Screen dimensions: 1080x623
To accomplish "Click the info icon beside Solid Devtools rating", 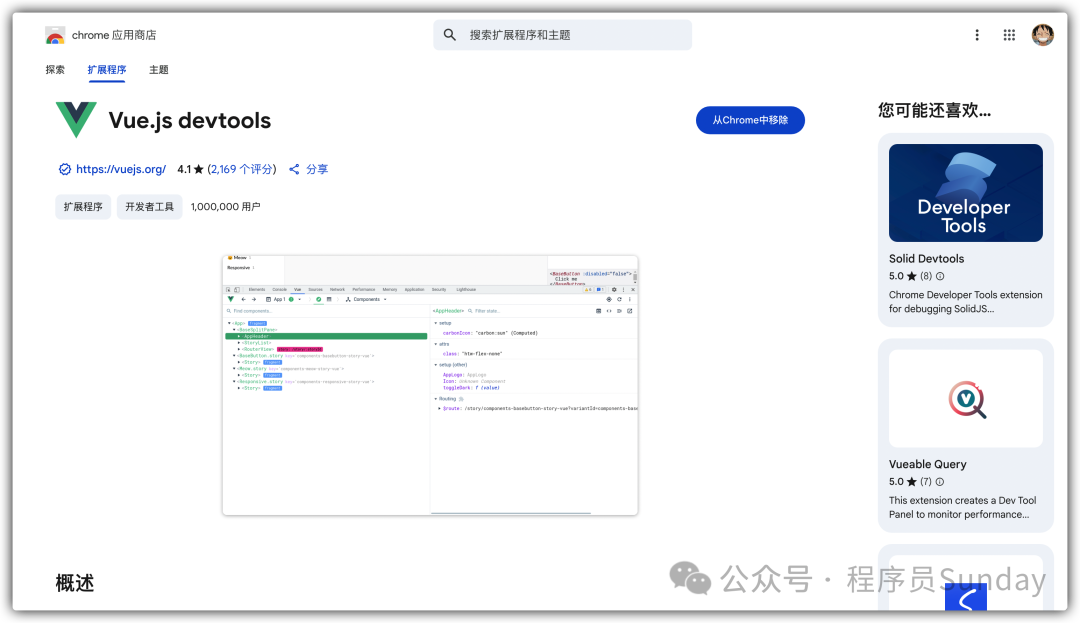I will (940, 276).
